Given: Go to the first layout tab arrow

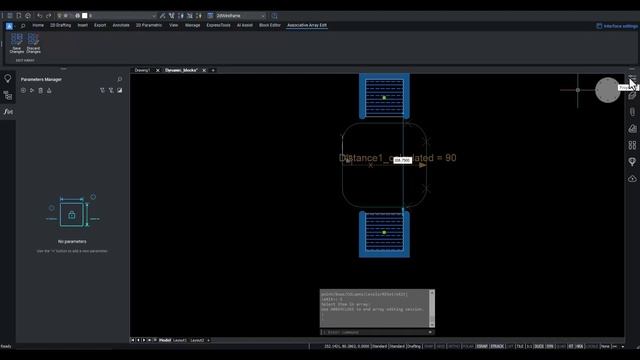Looking at the screenshot, I should pyautogui.click(x=133, y=340).
